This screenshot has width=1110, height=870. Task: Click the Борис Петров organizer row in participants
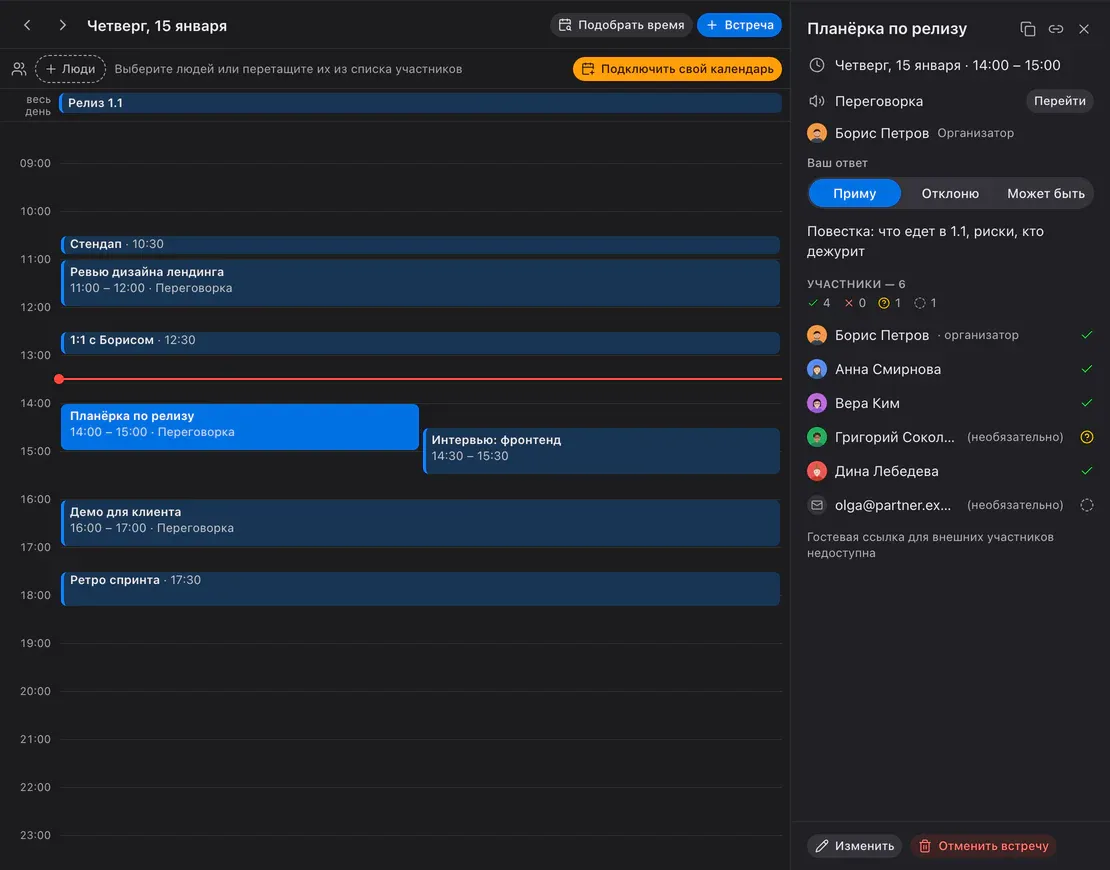click(x=950, y=335)
